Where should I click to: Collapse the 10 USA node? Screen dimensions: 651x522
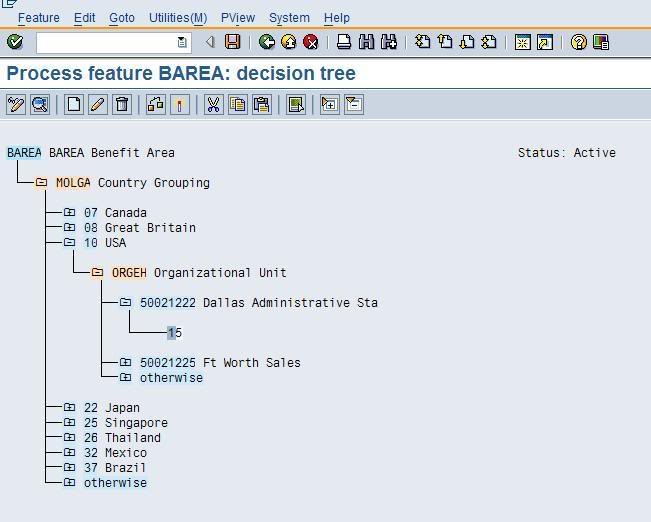pos(69,242)
